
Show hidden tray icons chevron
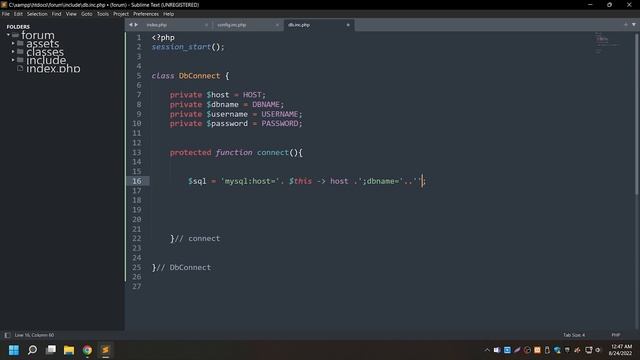(487, 350)
